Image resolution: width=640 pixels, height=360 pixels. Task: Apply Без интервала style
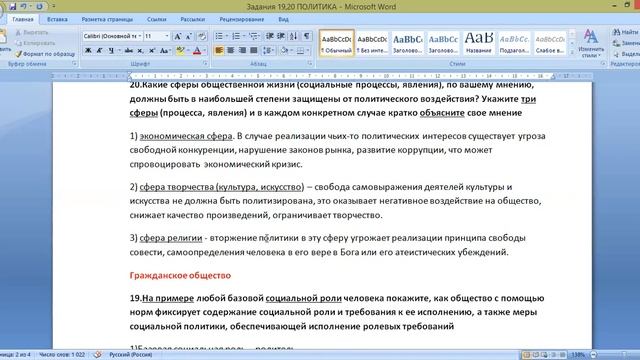pos(372,43)
